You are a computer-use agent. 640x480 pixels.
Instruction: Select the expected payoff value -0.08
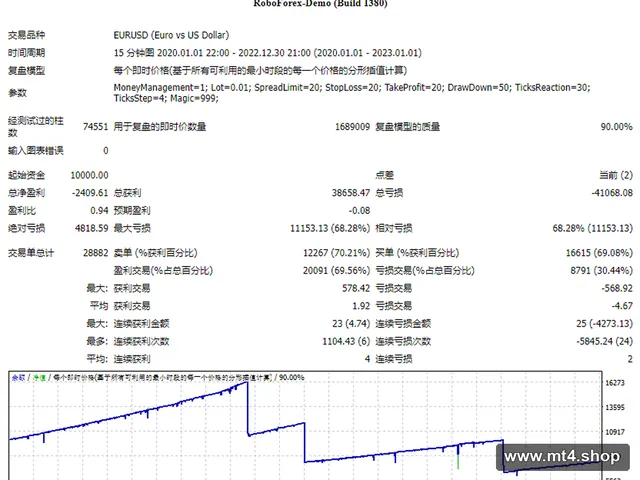(x=359, y=211)
